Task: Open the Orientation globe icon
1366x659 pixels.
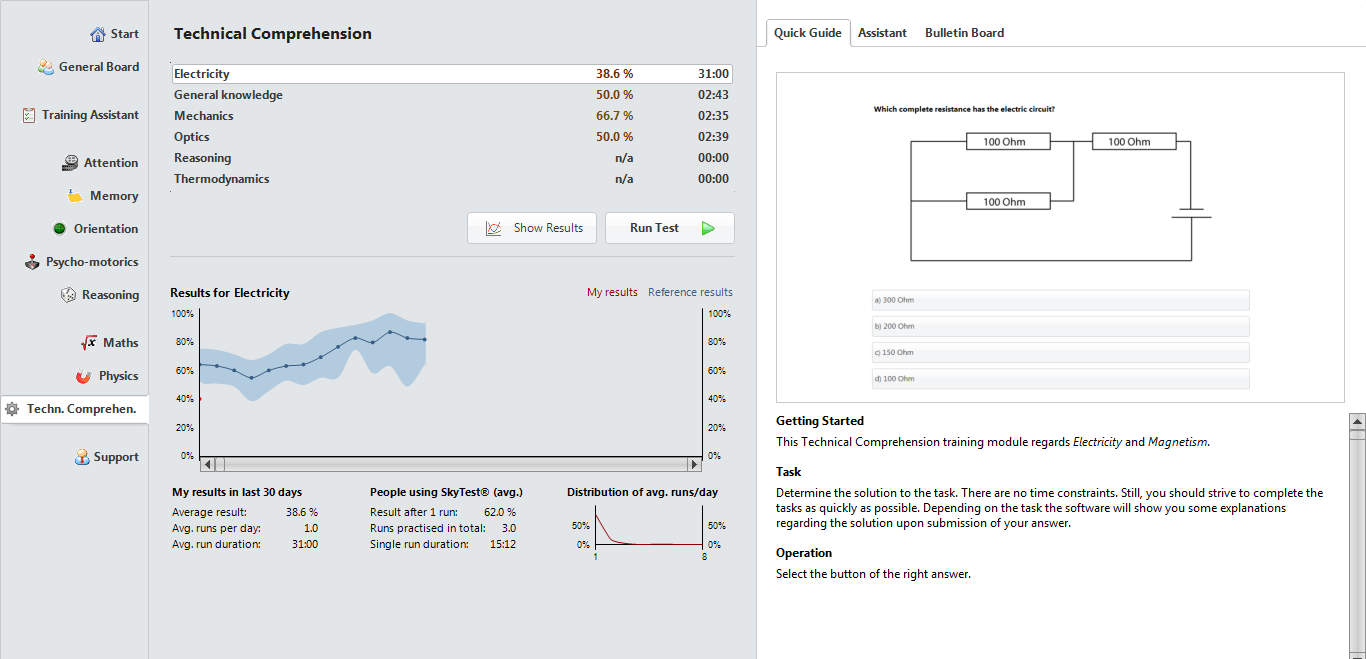Action: click(60, 229)
